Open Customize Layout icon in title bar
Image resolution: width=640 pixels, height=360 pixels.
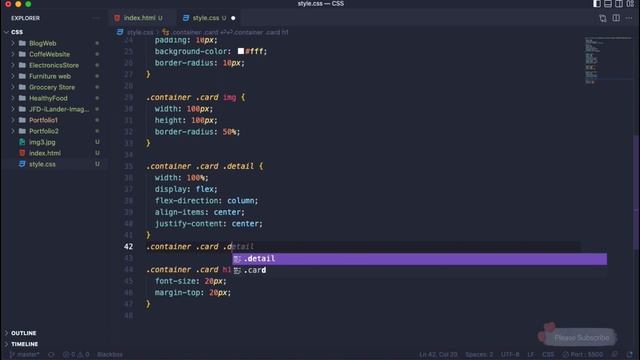pos(630,4)
